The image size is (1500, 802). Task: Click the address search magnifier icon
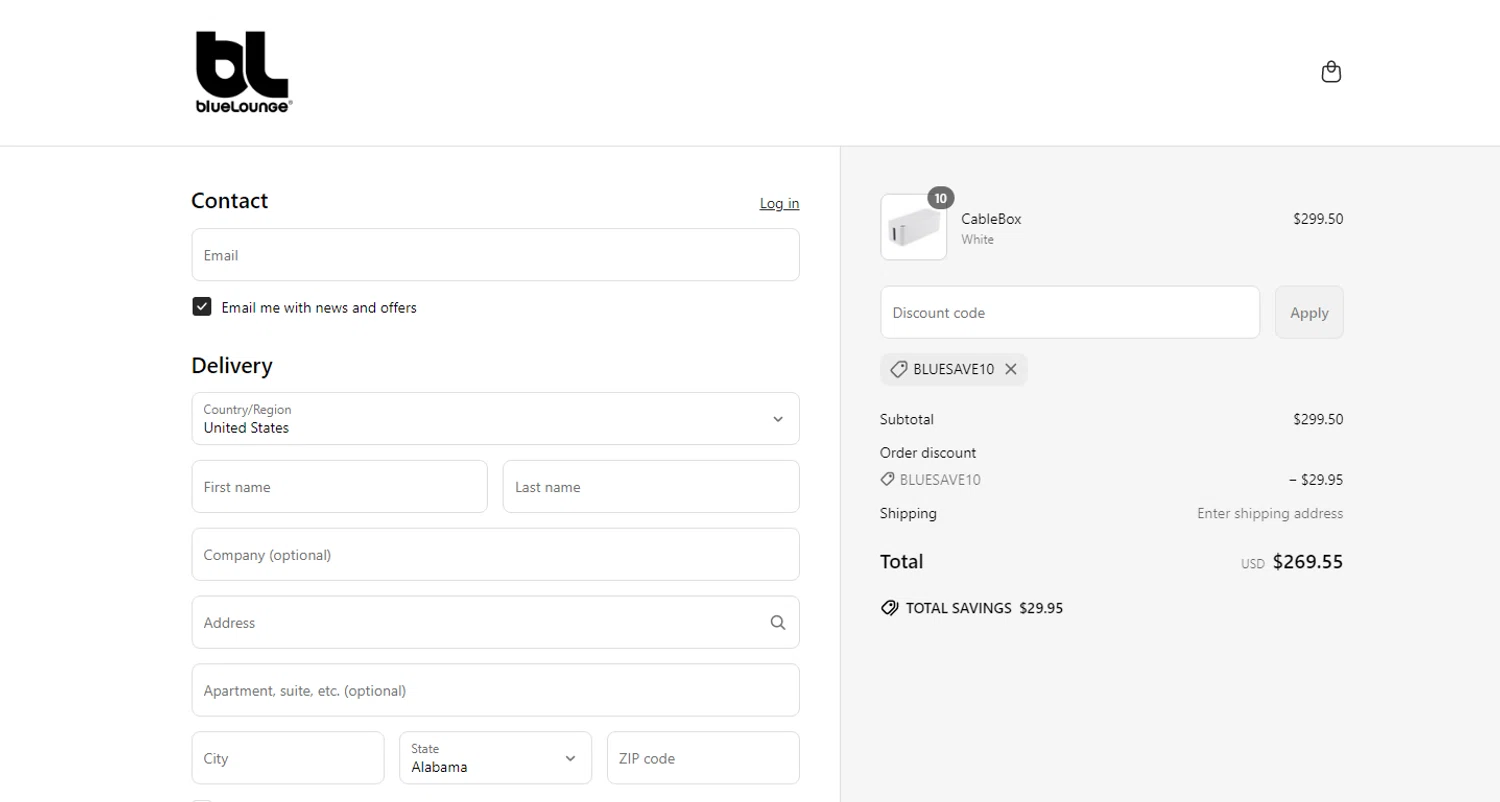click(778, 622)
